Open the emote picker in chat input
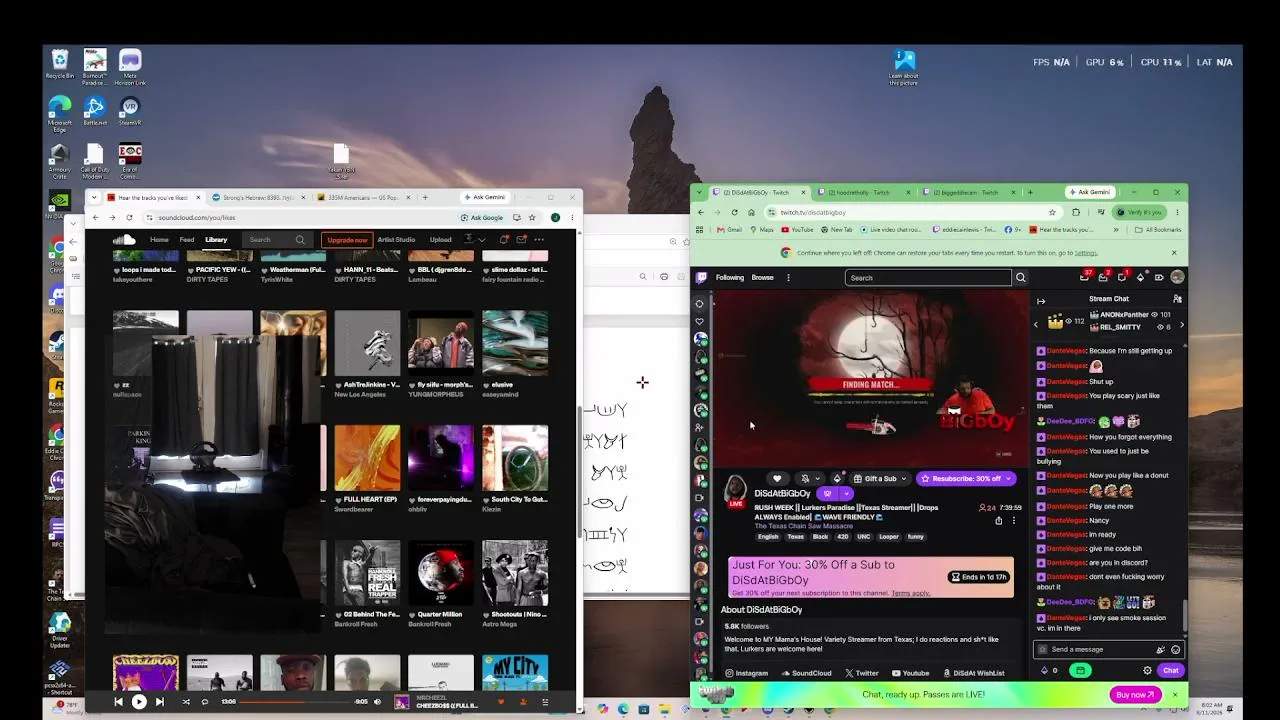This screenshot has height=720, width=1280. click(1176, 649)
